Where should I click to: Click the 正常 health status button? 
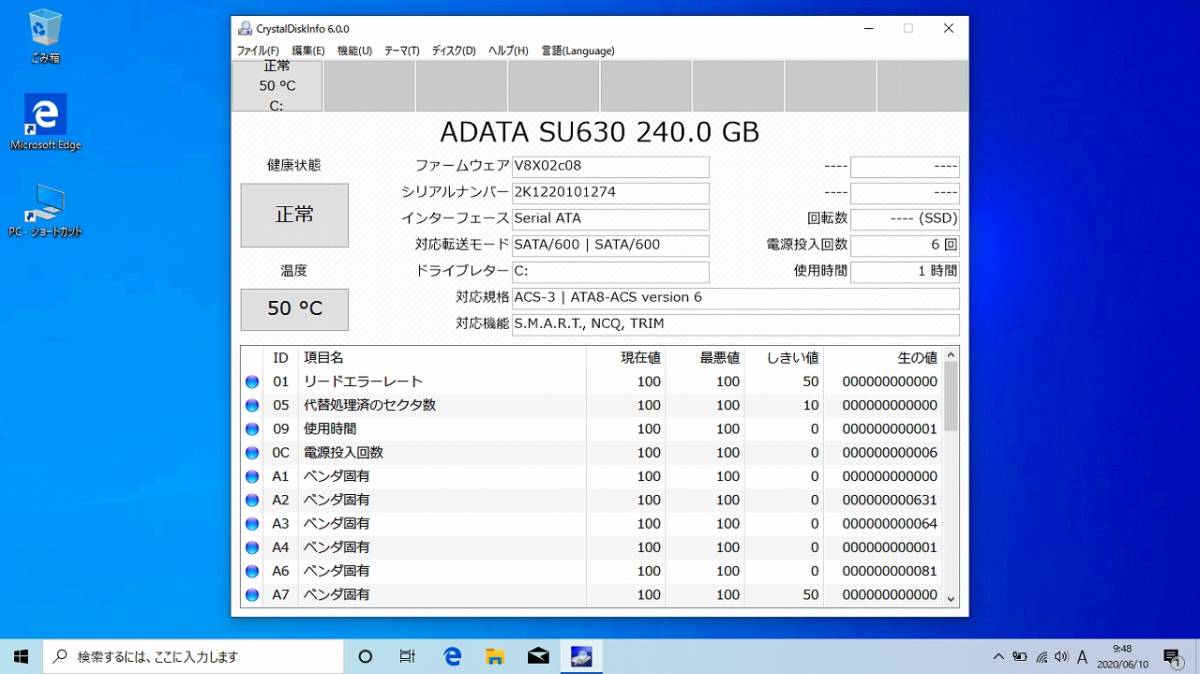click(295, 215)
